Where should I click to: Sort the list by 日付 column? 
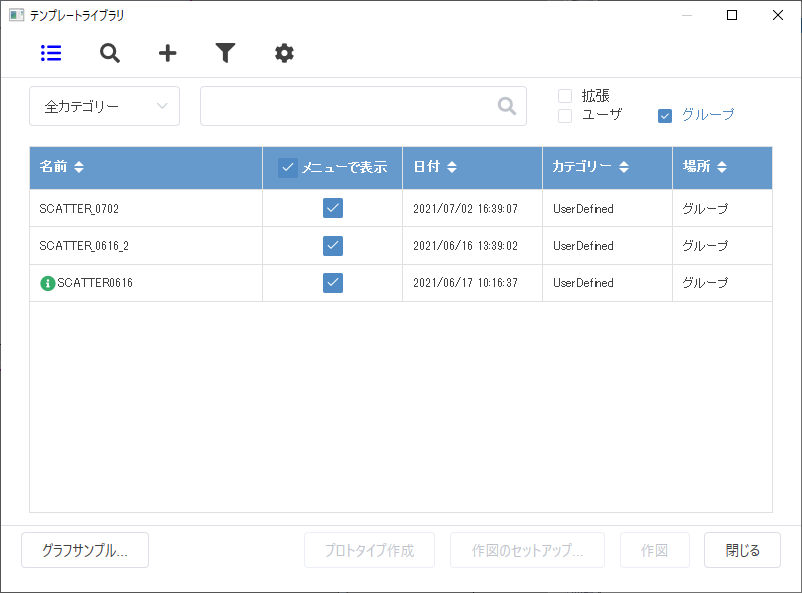click(452, 167)
